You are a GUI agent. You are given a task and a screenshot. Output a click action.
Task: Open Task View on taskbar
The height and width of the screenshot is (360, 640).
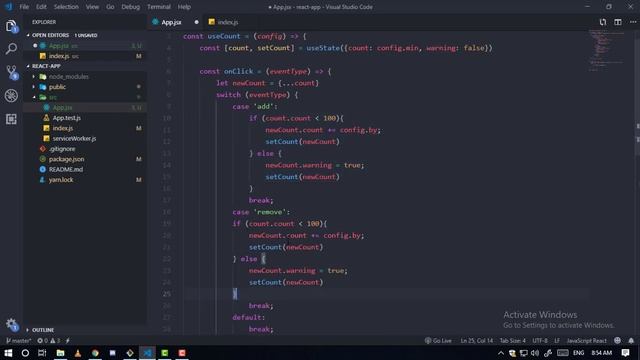click(42, 353)
